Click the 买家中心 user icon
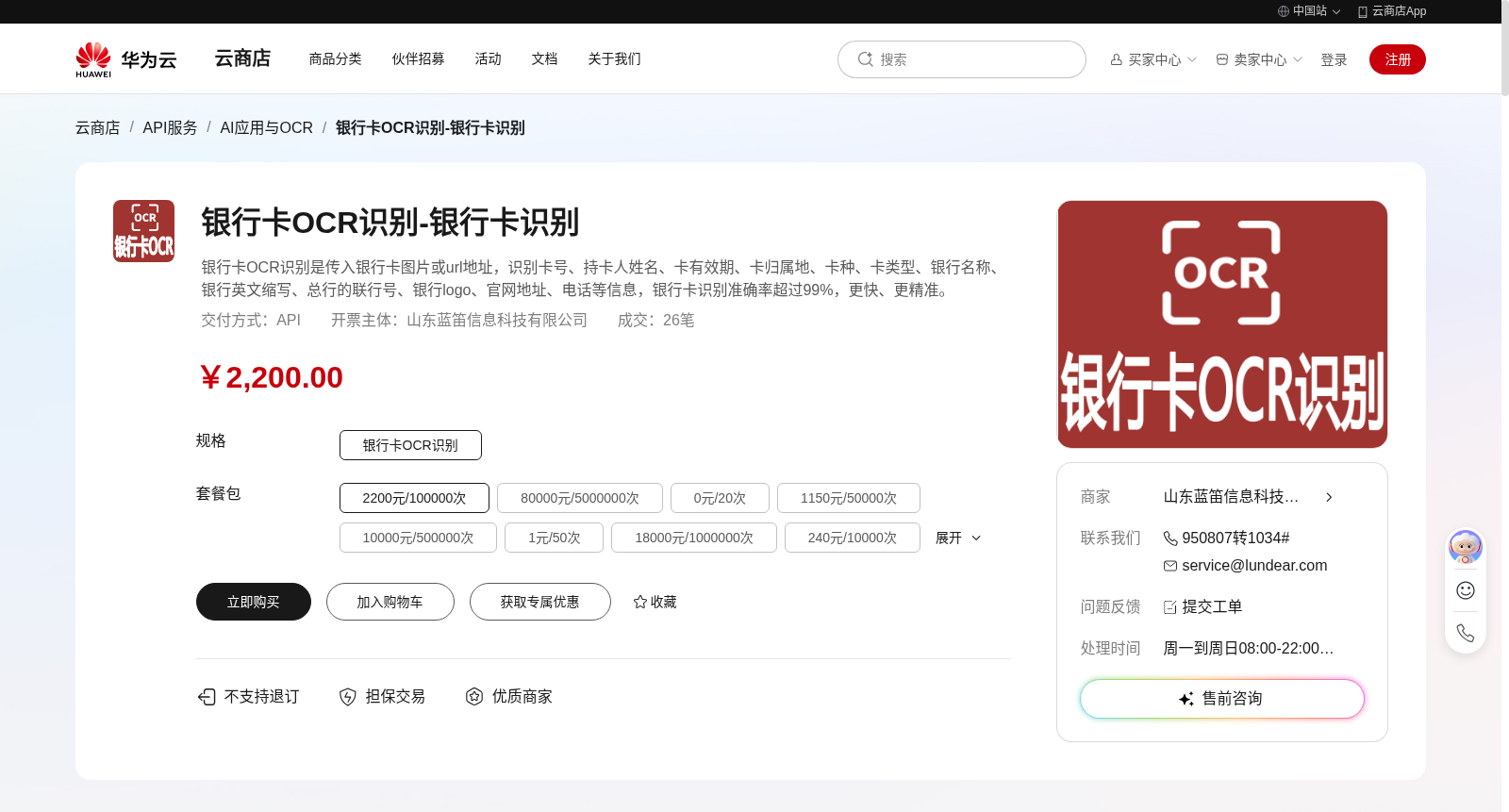 1116,59
